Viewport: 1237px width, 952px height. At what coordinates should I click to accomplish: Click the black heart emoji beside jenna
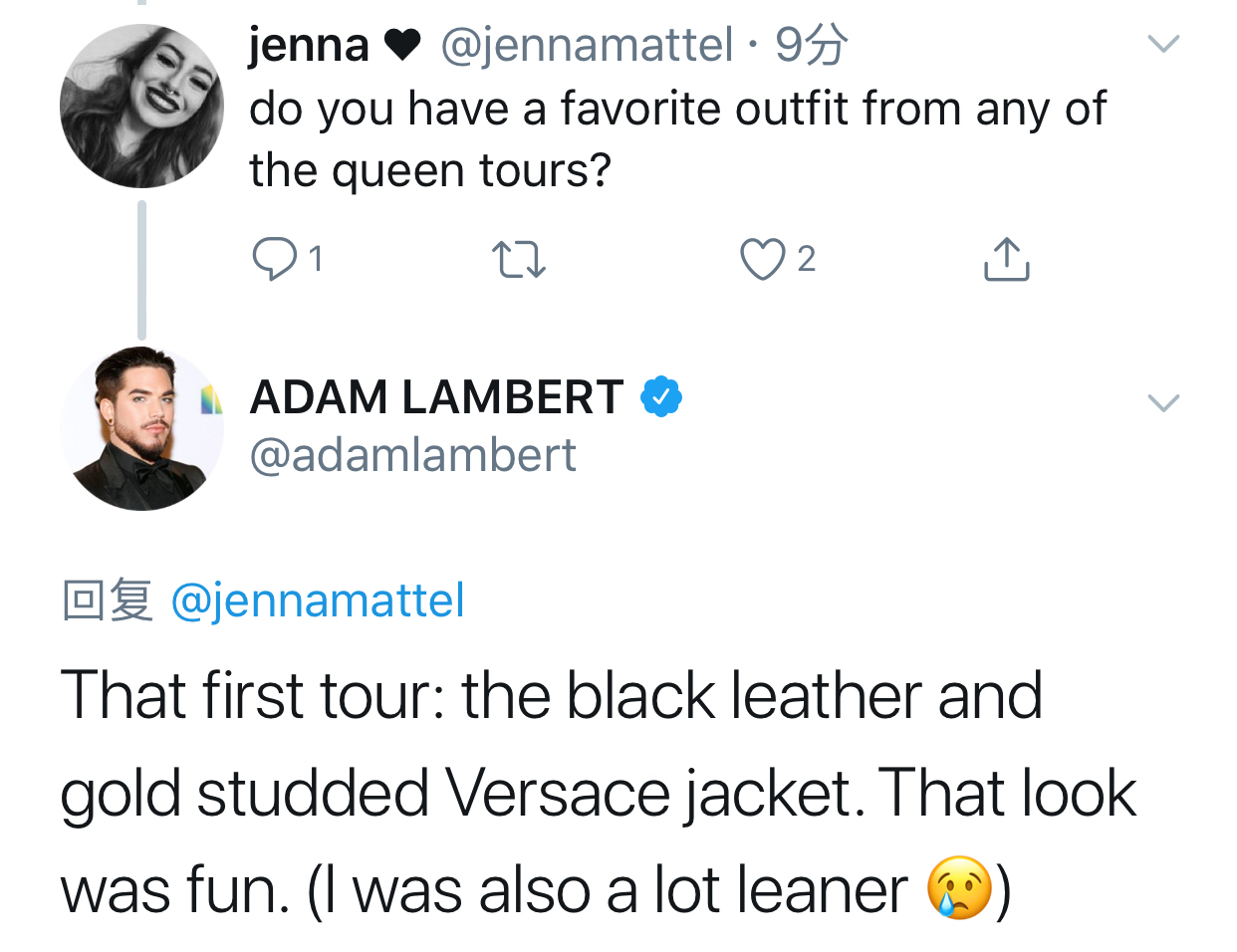click(x=402, y=45)
